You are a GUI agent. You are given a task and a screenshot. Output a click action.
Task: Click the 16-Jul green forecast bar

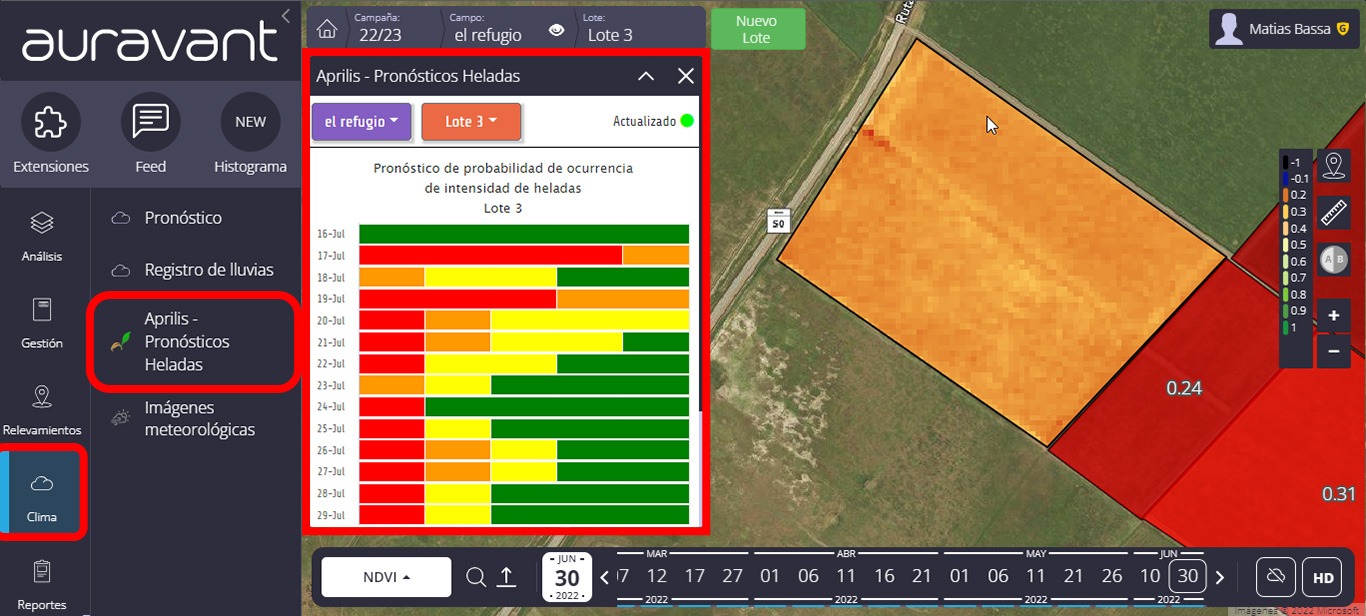click(524, 234)
